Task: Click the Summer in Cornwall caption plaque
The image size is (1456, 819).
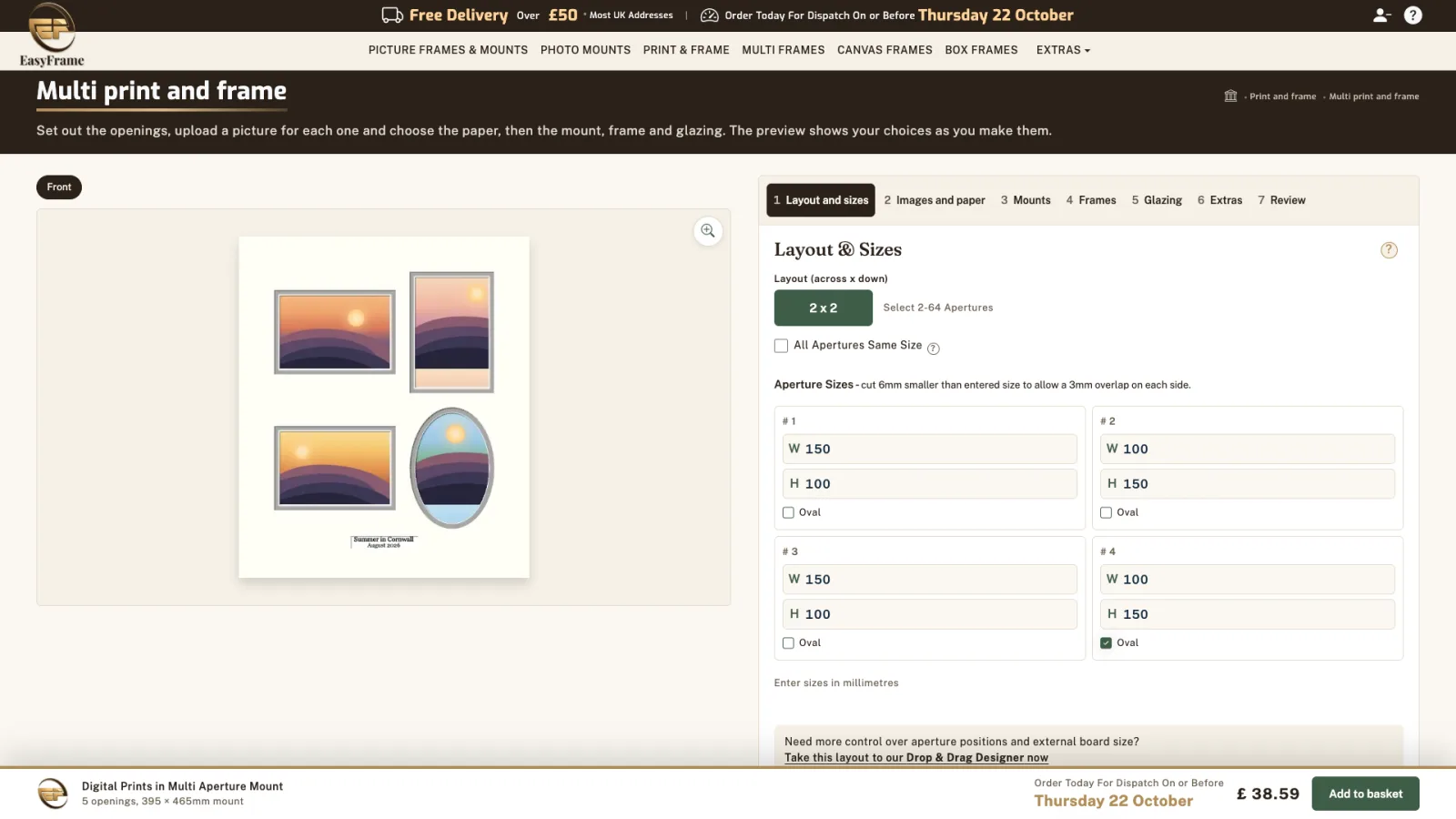Action: [x=383, y=541]
